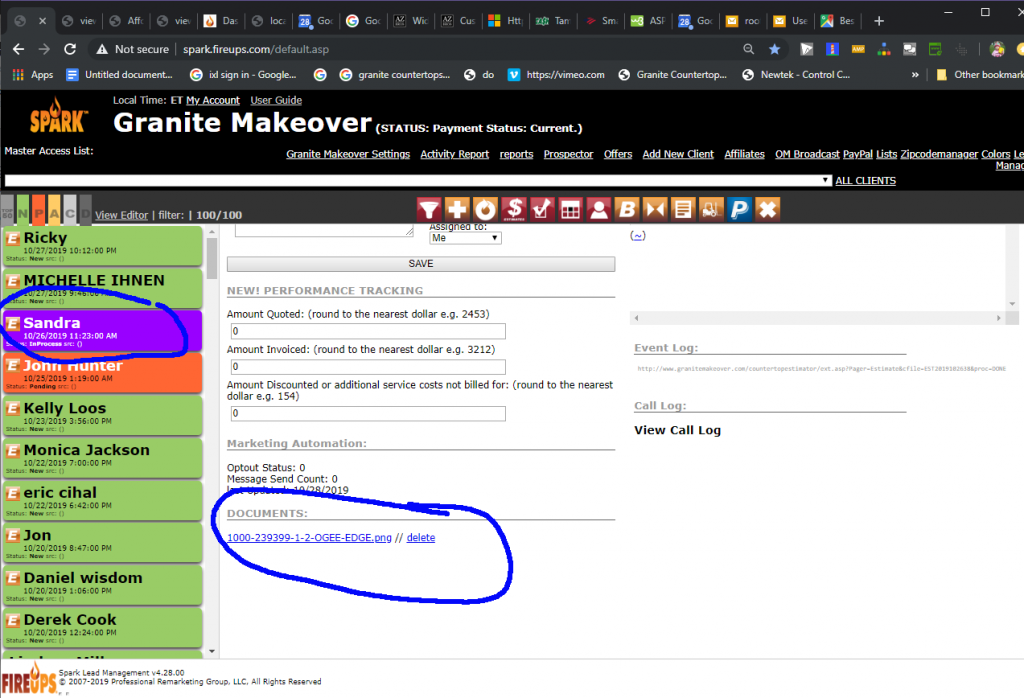Click the horizontal scrollbar right arrow
This screenshot has height=698, width=1024.
click(x=998, y=318)
